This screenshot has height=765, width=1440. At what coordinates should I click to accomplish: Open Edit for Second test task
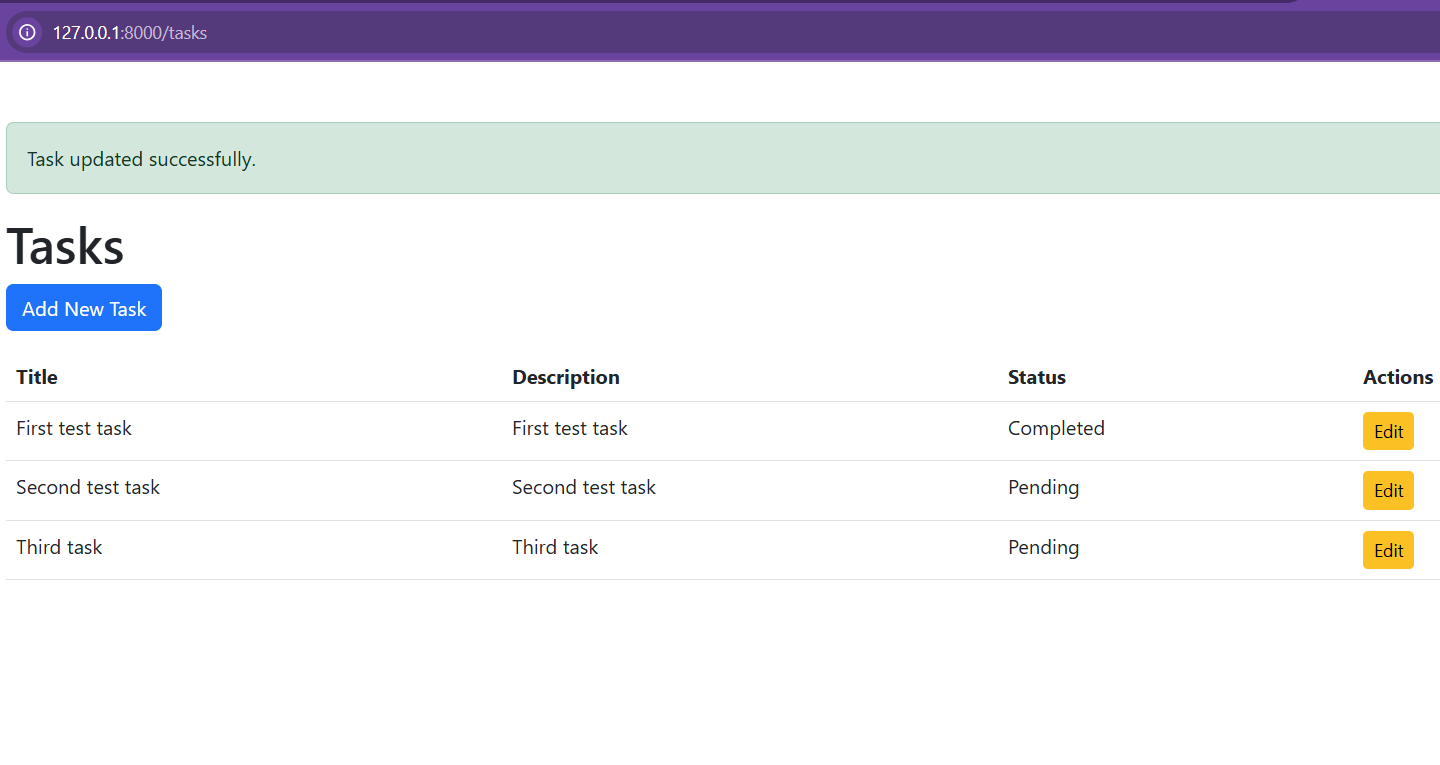(1387, 491)
